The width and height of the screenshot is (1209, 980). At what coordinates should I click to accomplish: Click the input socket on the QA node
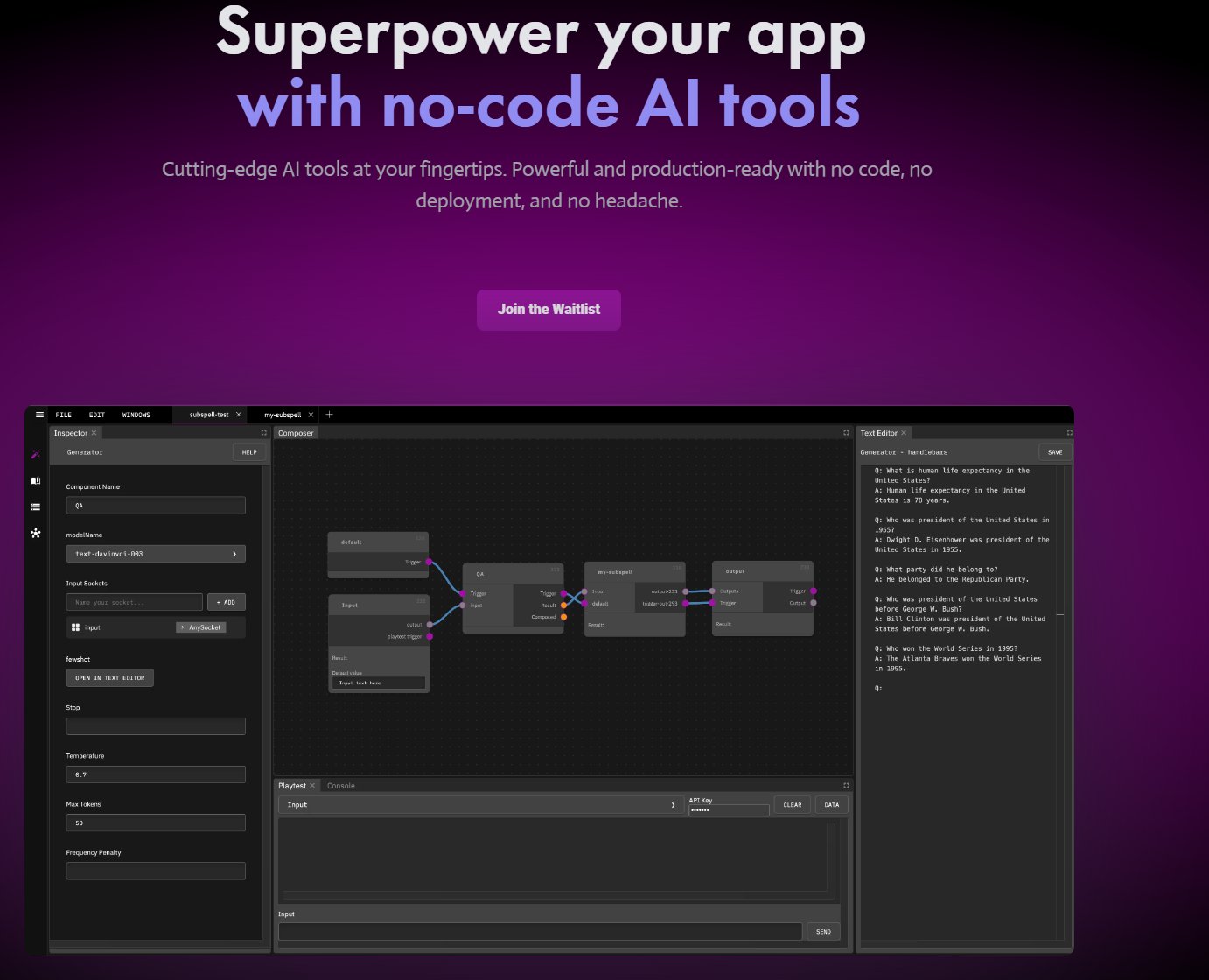click(463, 605)
